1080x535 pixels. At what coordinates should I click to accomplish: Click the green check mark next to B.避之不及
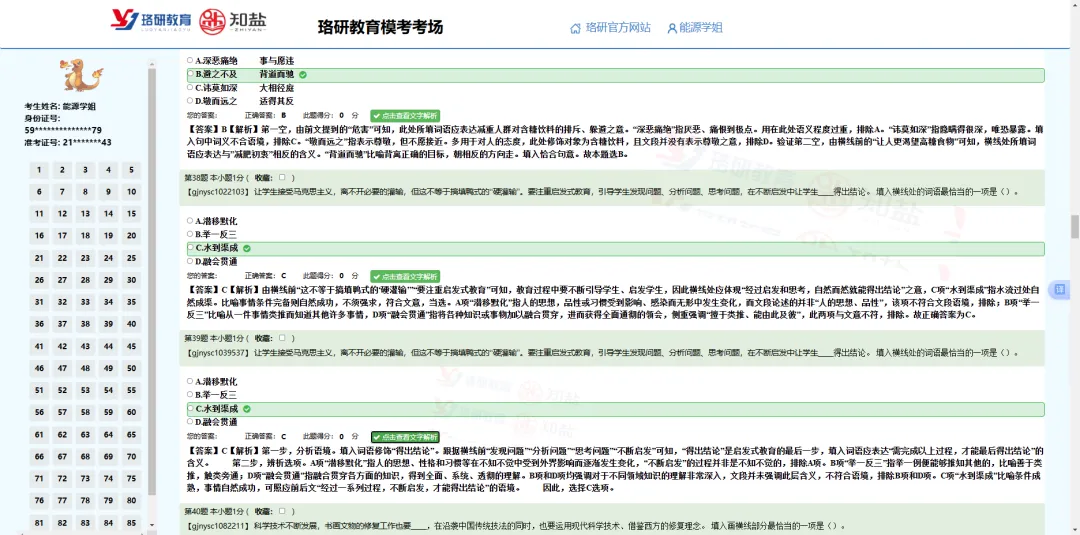[303, 74]
